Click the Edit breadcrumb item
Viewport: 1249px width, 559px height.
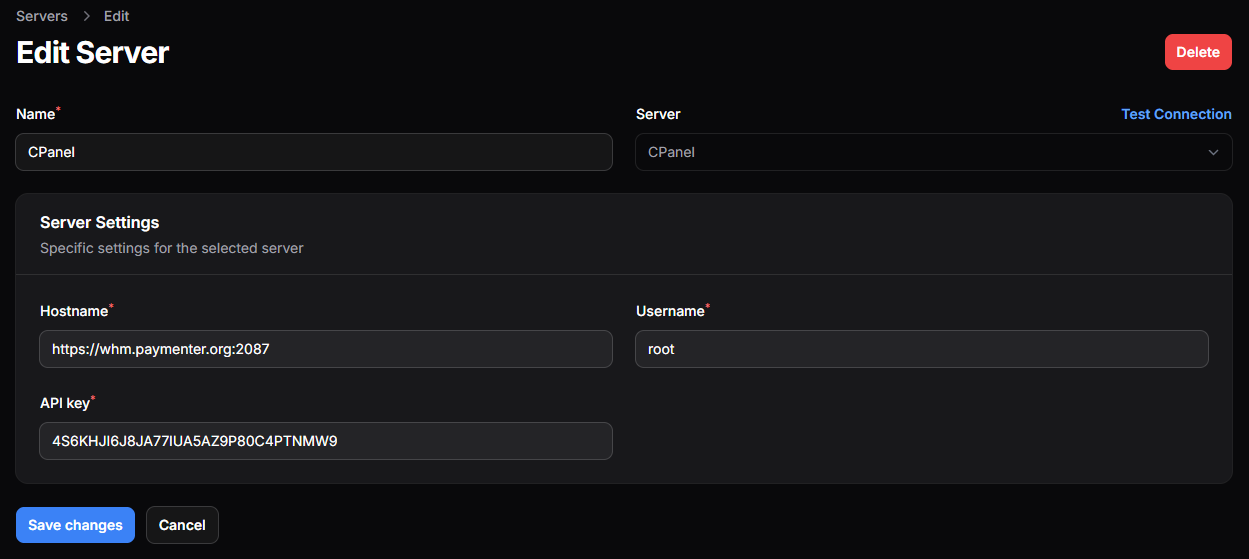[116, 16]
